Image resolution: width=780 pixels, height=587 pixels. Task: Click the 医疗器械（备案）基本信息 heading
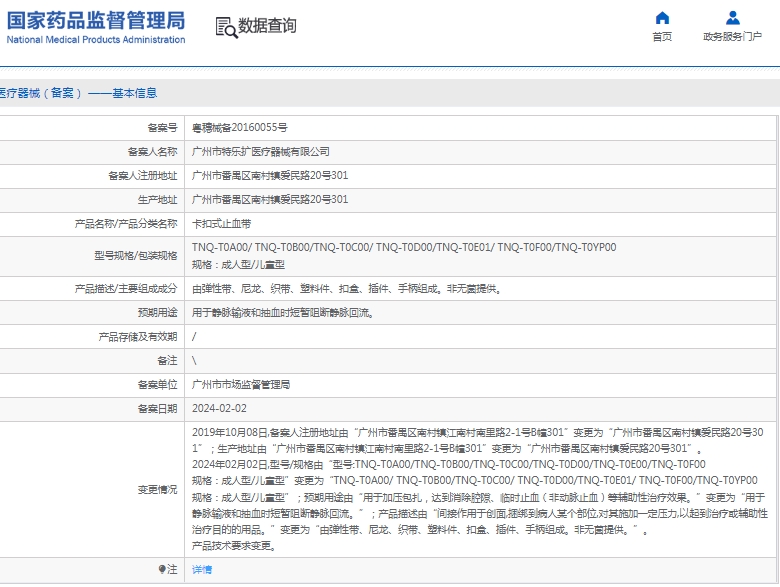(x=78, y=93)
